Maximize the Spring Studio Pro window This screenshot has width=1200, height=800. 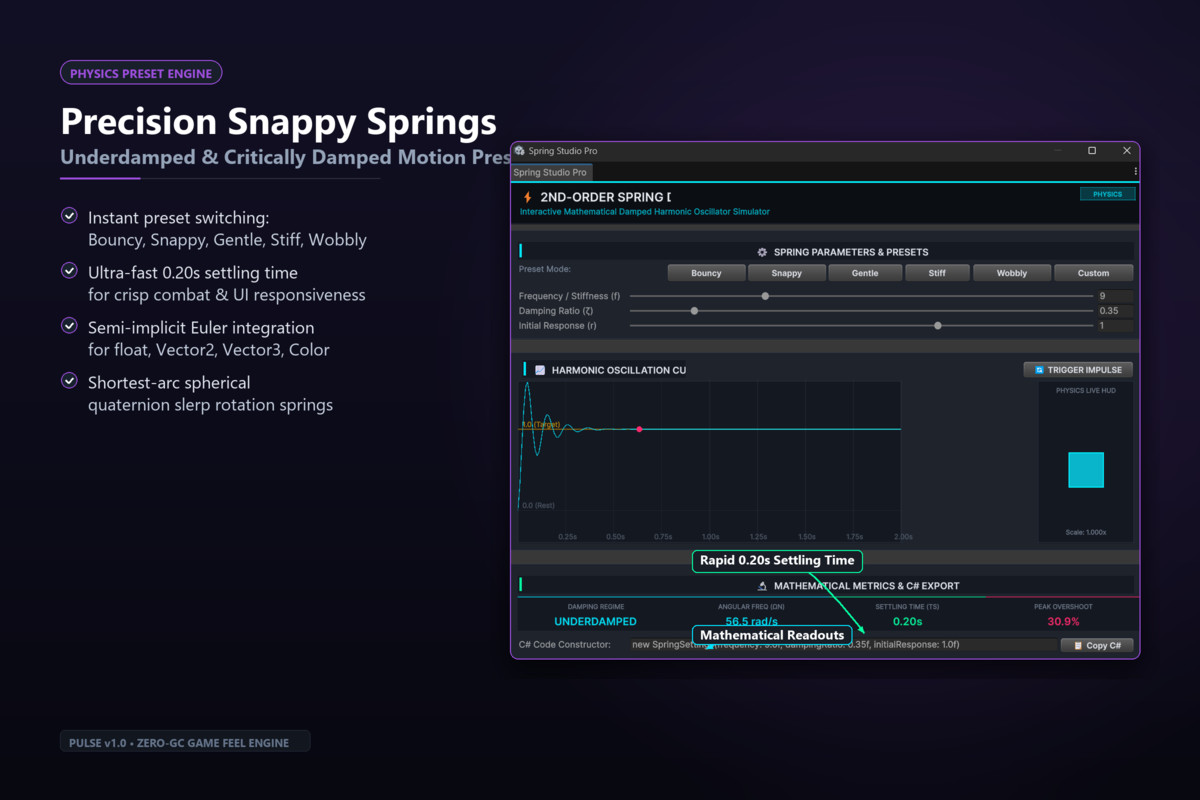[1092, 151]
